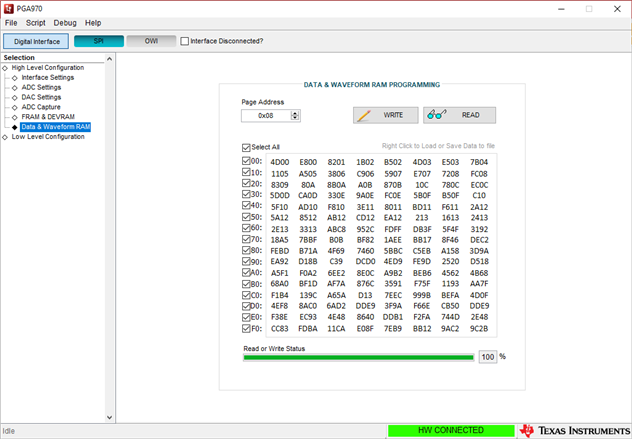Click Selection panel scroll up arrow
The width and height of the screenshot is (632, 439).
point(109,59)
